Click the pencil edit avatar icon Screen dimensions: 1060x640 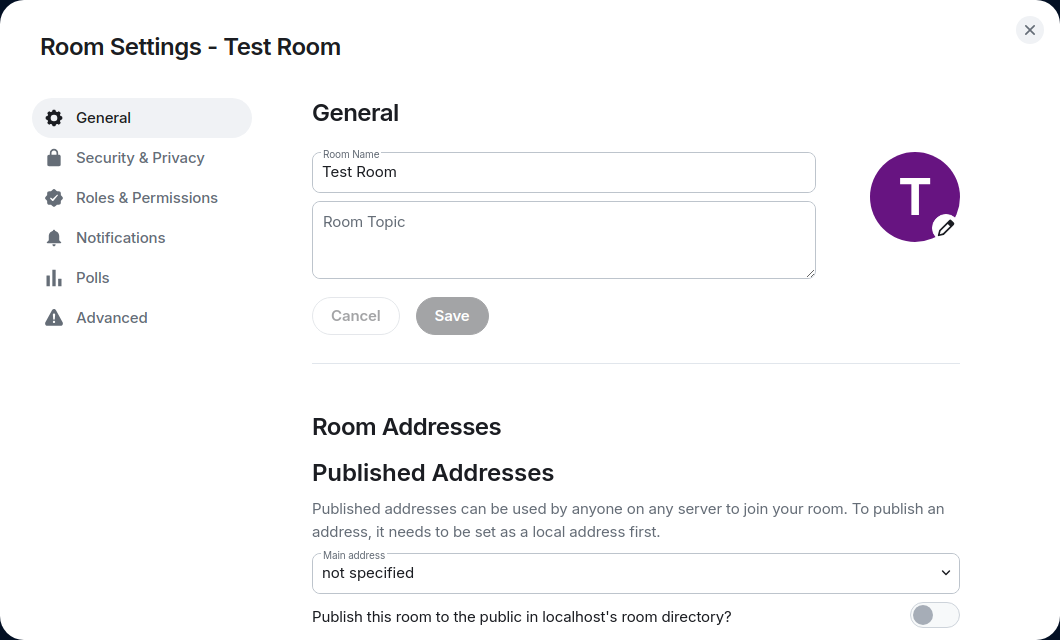(945, 228)
